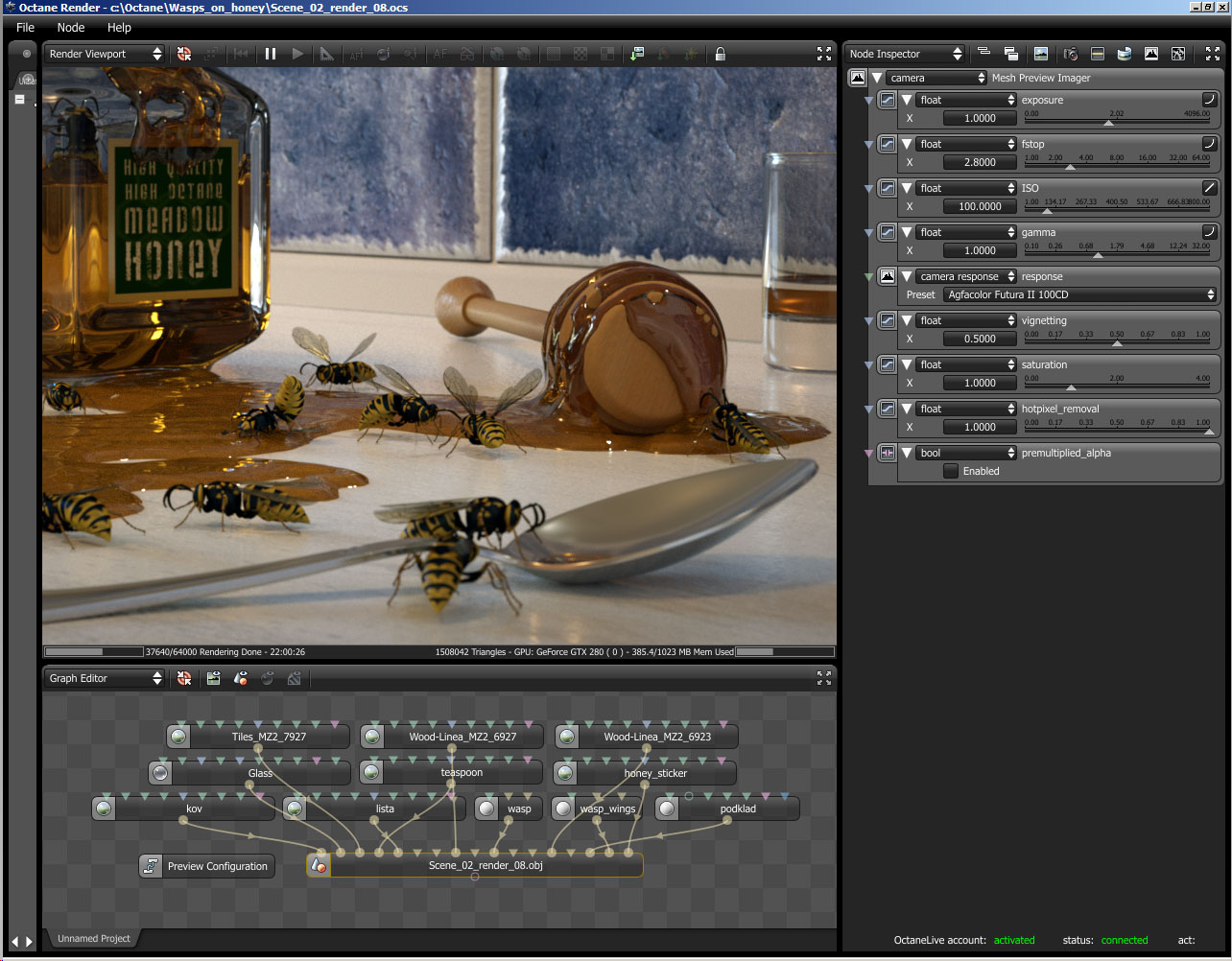Viewport: 1232px width, 961px height.
Task: Open the Help menu
Action: pos(119,28)
